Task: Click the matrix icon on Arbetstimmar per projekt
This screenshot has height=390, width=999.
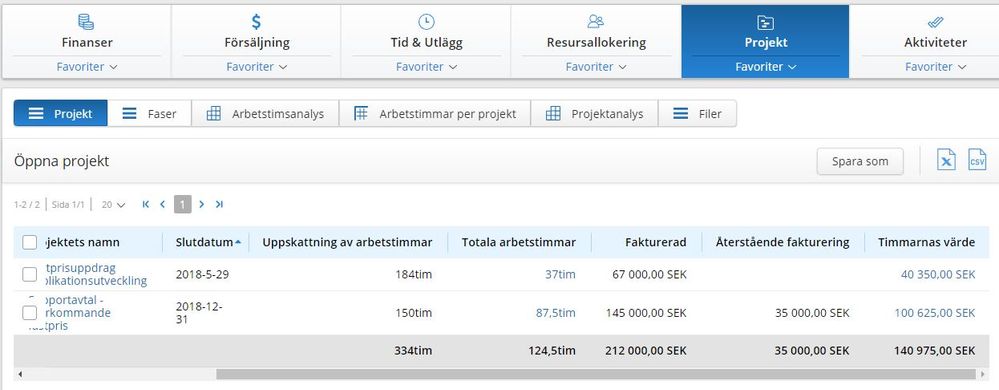Action: pos(361,113)
